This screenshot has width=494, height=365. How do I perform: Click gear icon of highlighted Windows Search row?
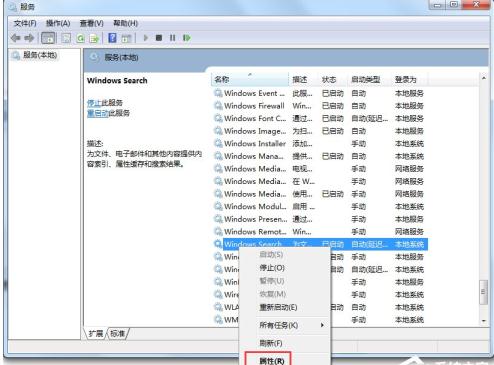[218, 244]
